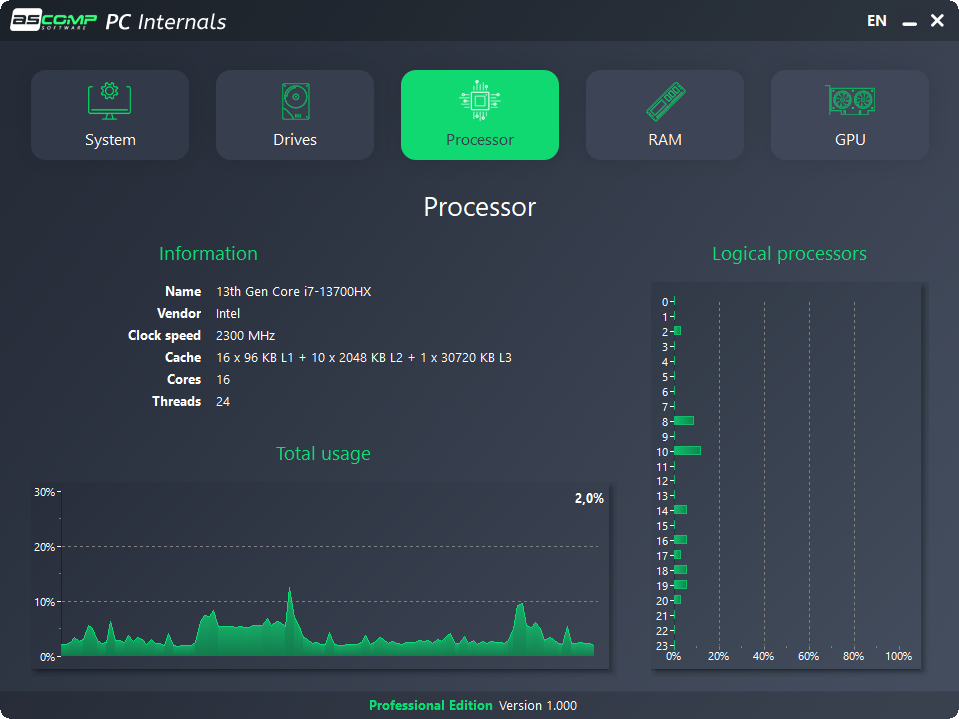Viewport: 959px width, 719px height.
Task: Switch to the RAM tab label
Action: coord(665,140)
